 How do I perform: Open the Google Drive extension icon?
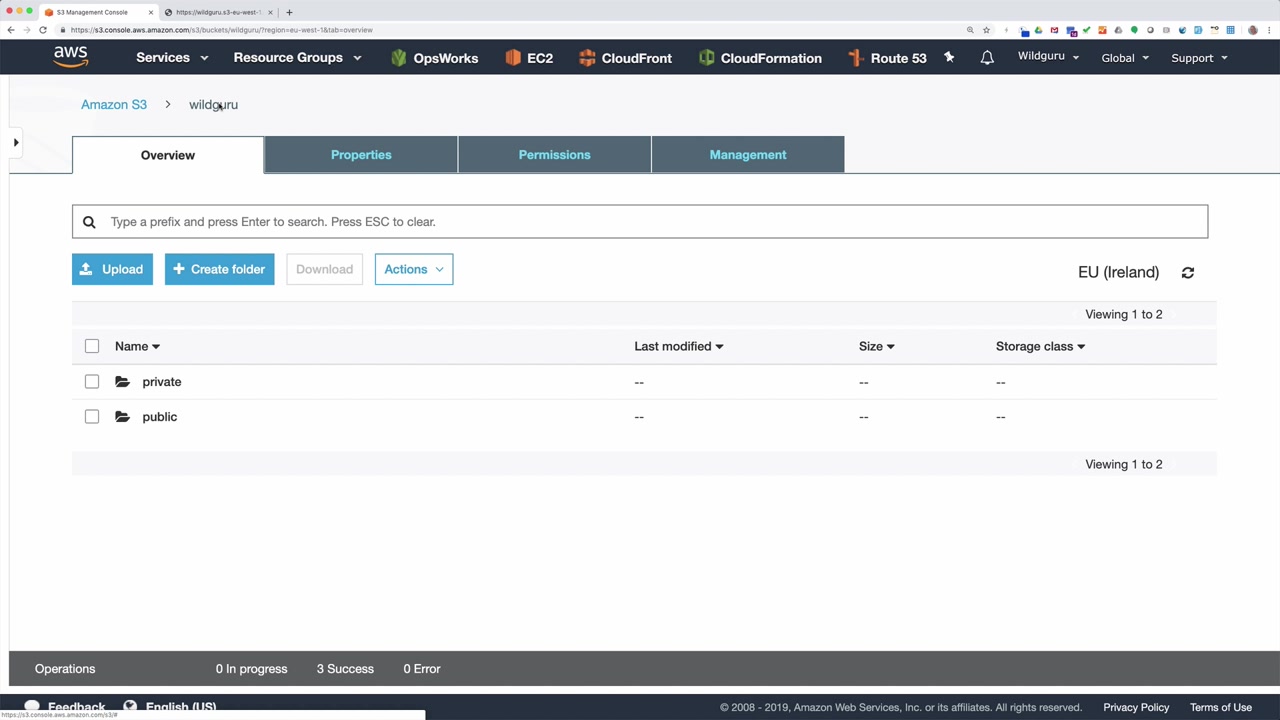tap(1038, 30)
